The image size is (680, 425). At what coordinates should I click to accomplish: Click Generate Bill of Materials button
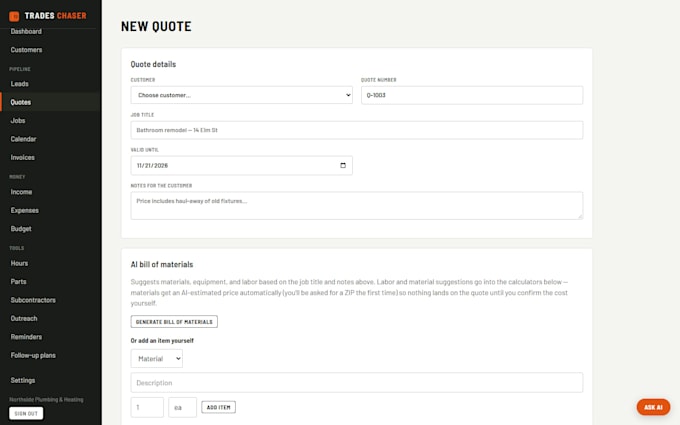tap(174, 322)
